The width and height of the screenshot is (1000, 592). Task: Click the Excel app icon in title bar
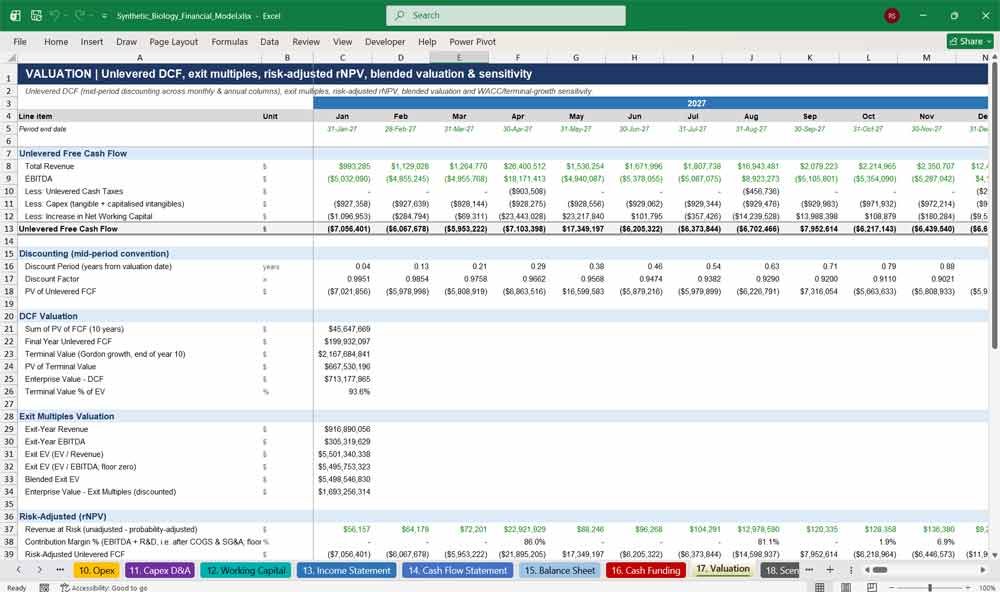pyautogui.click(x=15, y=15)
